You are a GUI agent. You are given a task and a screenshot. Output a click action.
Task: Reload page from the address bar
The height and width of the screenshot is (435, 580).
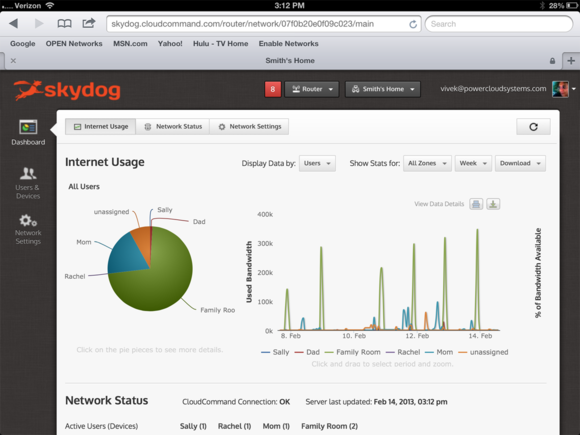coord(413,24)
